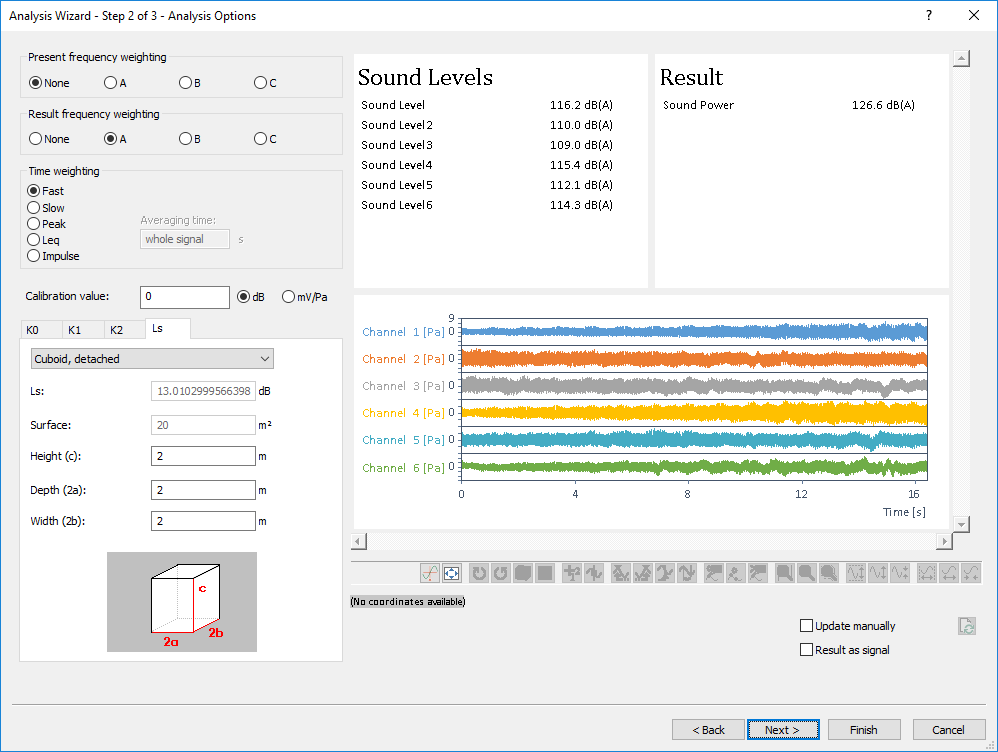Screen dimensions: 998x752
Task: Click the Channel 3 grey waveform
Action: pos(694,386)
